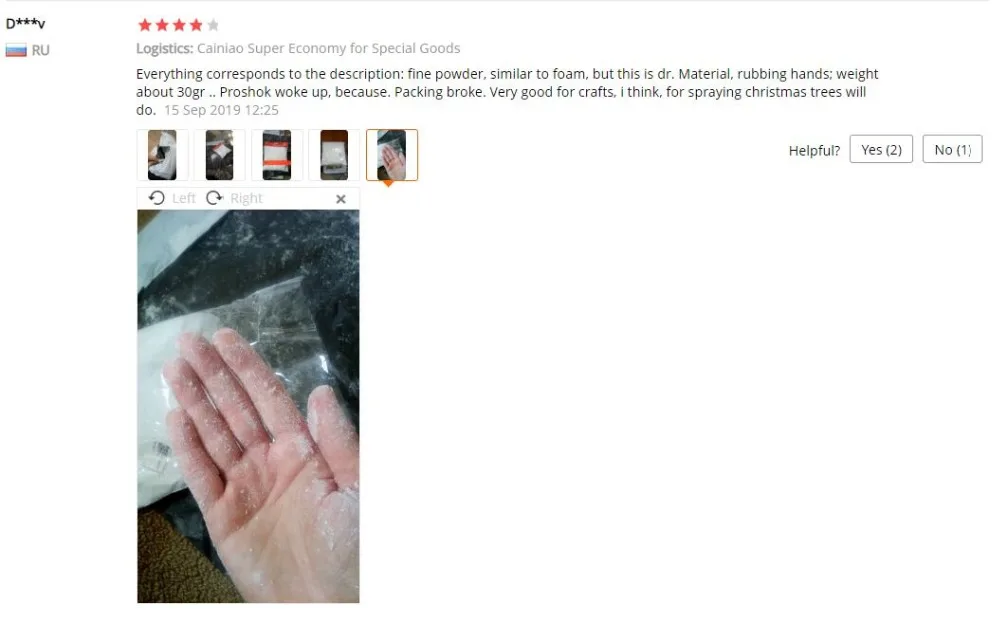
Task: Click the enlarged powder-covered hand photo
Action: point(248,406)
